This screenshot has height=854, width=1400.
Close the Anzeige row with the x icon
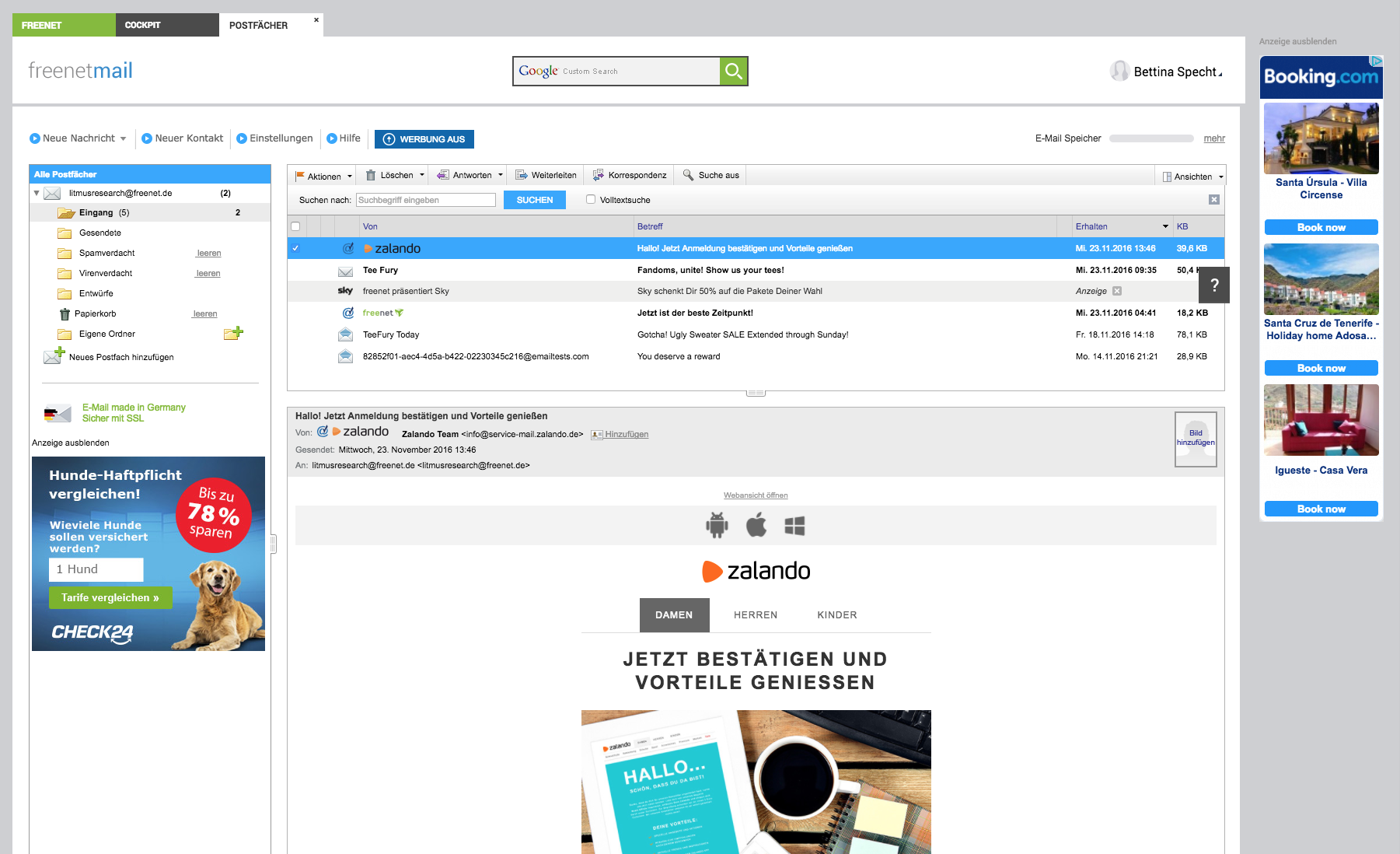tap(1116, 291)
